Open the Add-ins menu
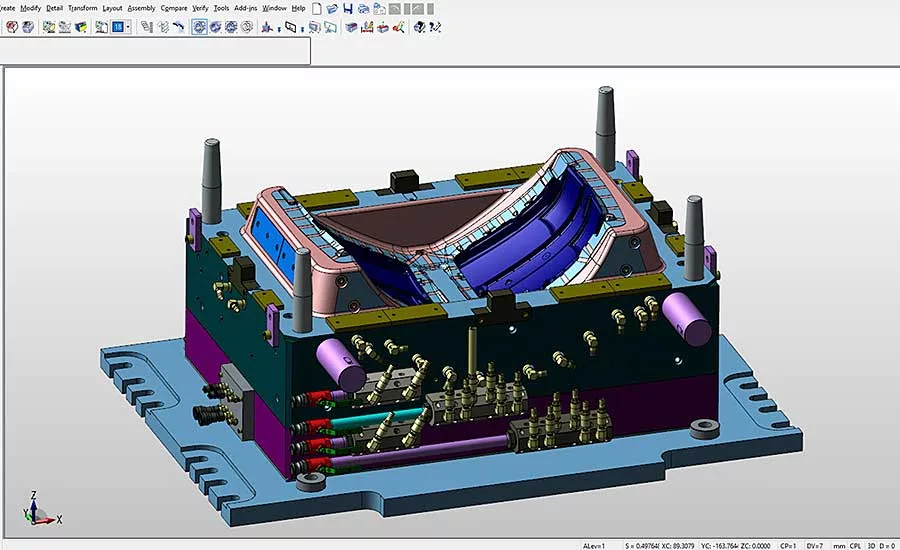 tap(246, 8)
